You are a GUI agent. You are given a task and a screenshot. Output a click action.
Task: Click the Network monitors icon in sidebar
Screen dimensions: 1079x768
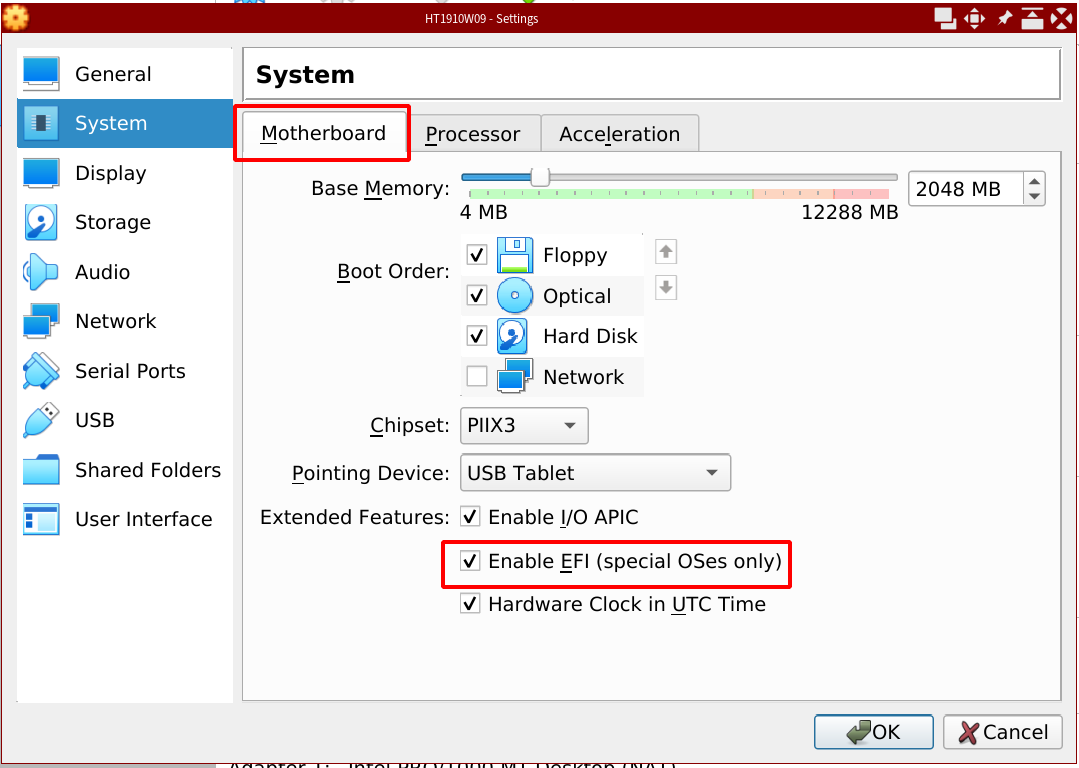tap(41, 321)
